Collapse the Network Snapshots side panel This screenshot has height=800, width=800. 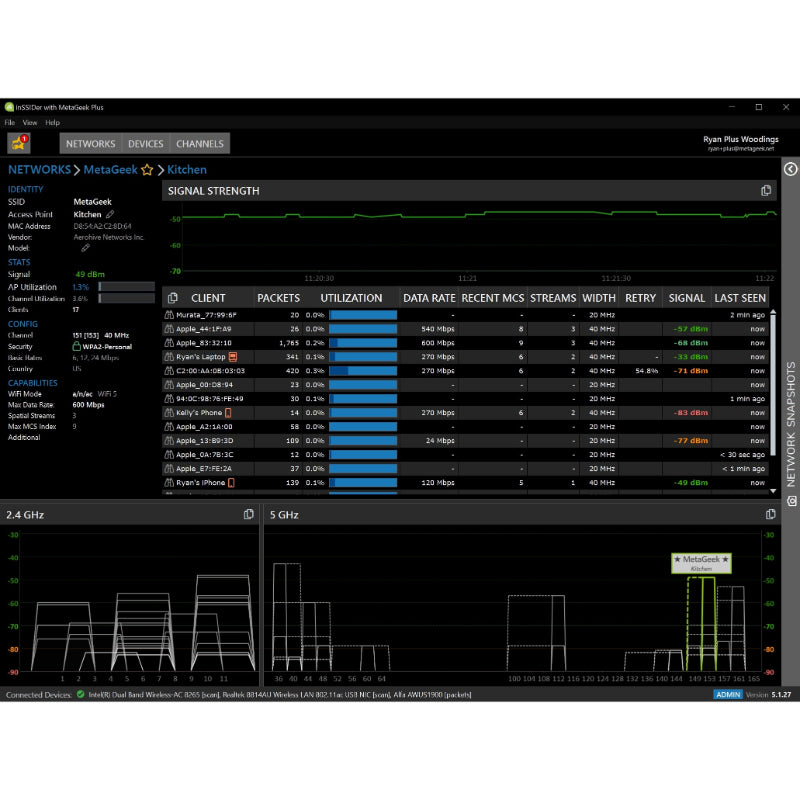tap(790, 169)
